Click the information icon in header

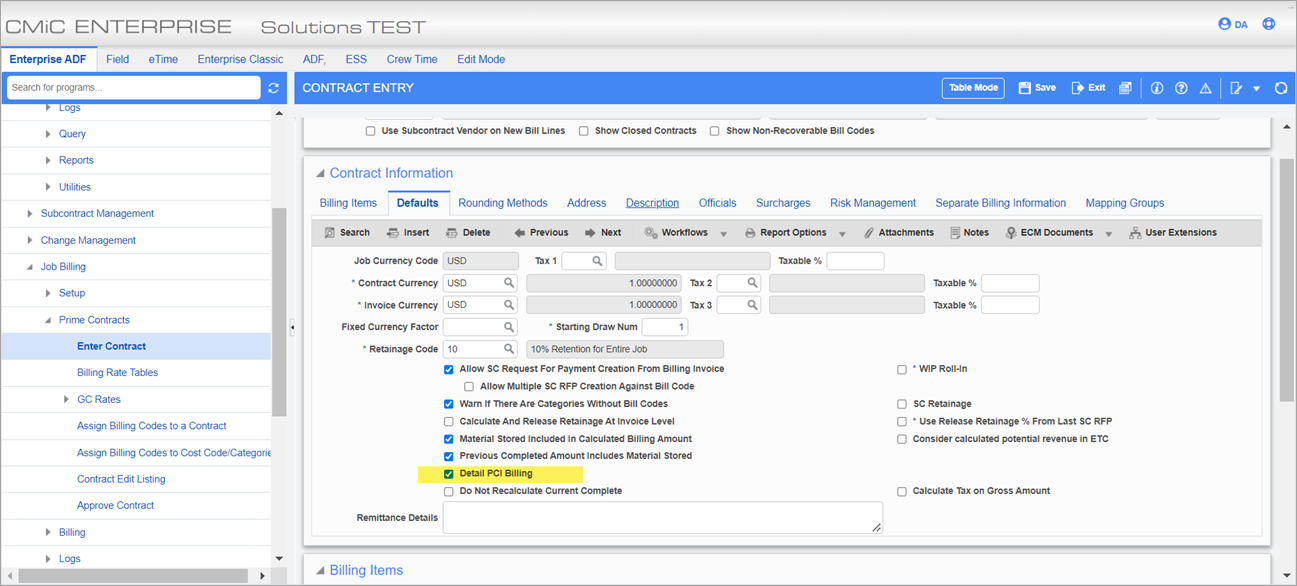tap(1157, 88)
